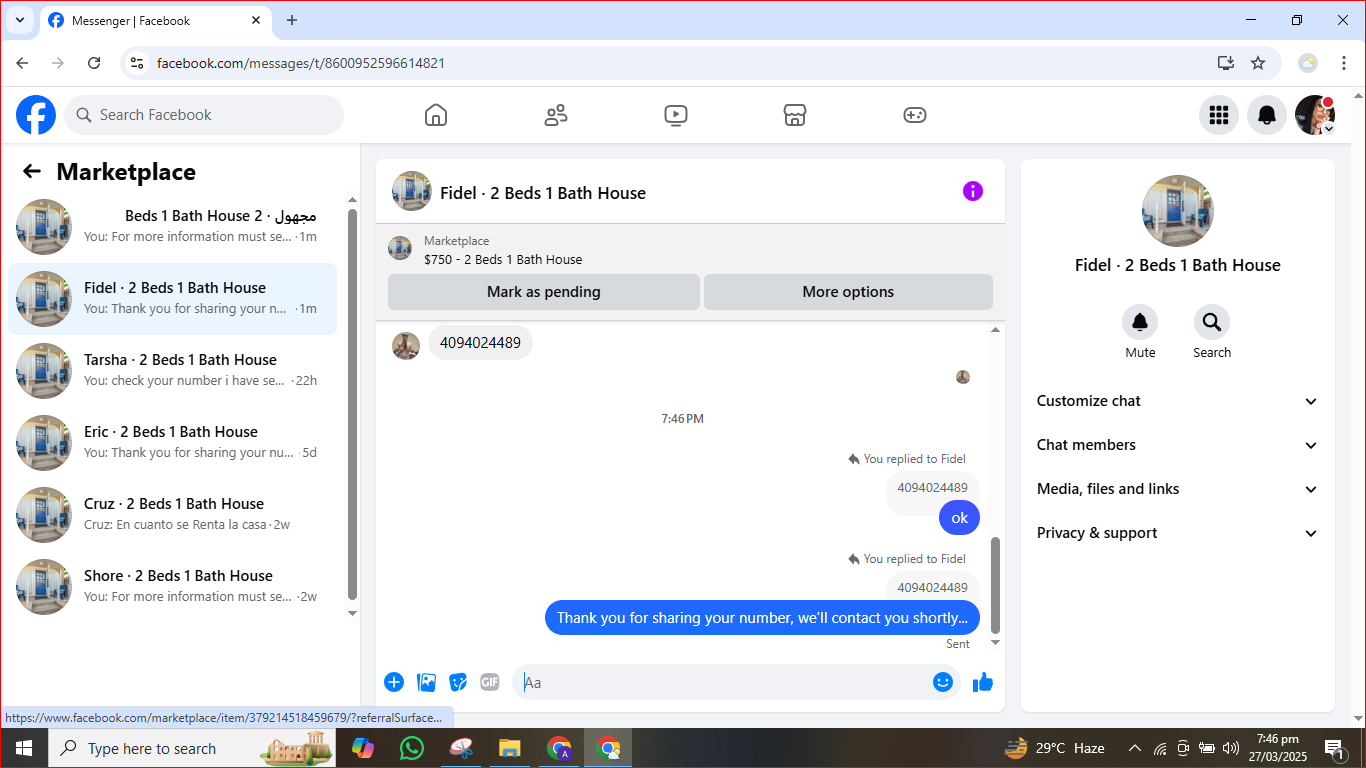
Task: Bookmark this tab with star icon
Action: click(1258, 63)
